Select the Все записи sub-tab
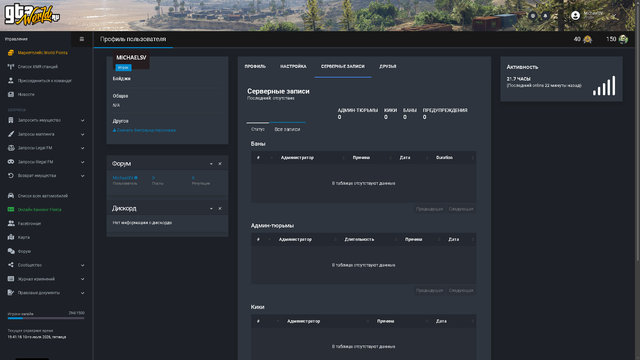 click(287, 129)
